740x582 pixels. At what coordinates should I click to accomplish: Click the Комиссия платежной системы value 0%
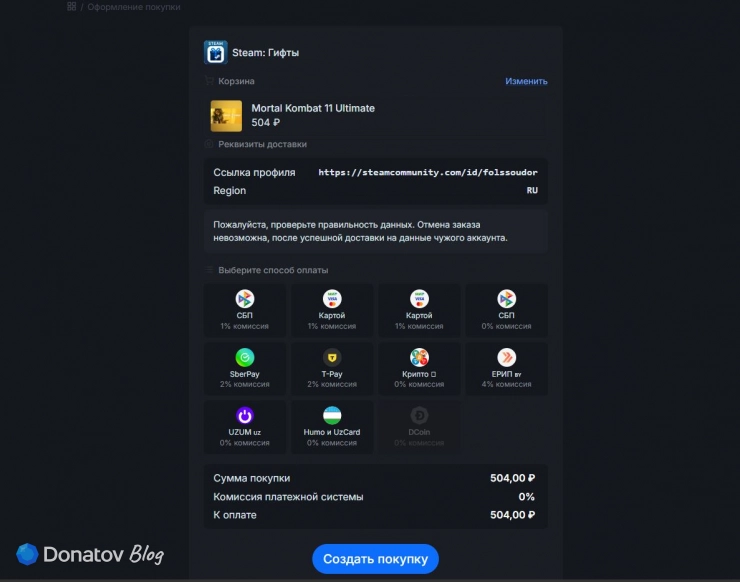(527, 497)
